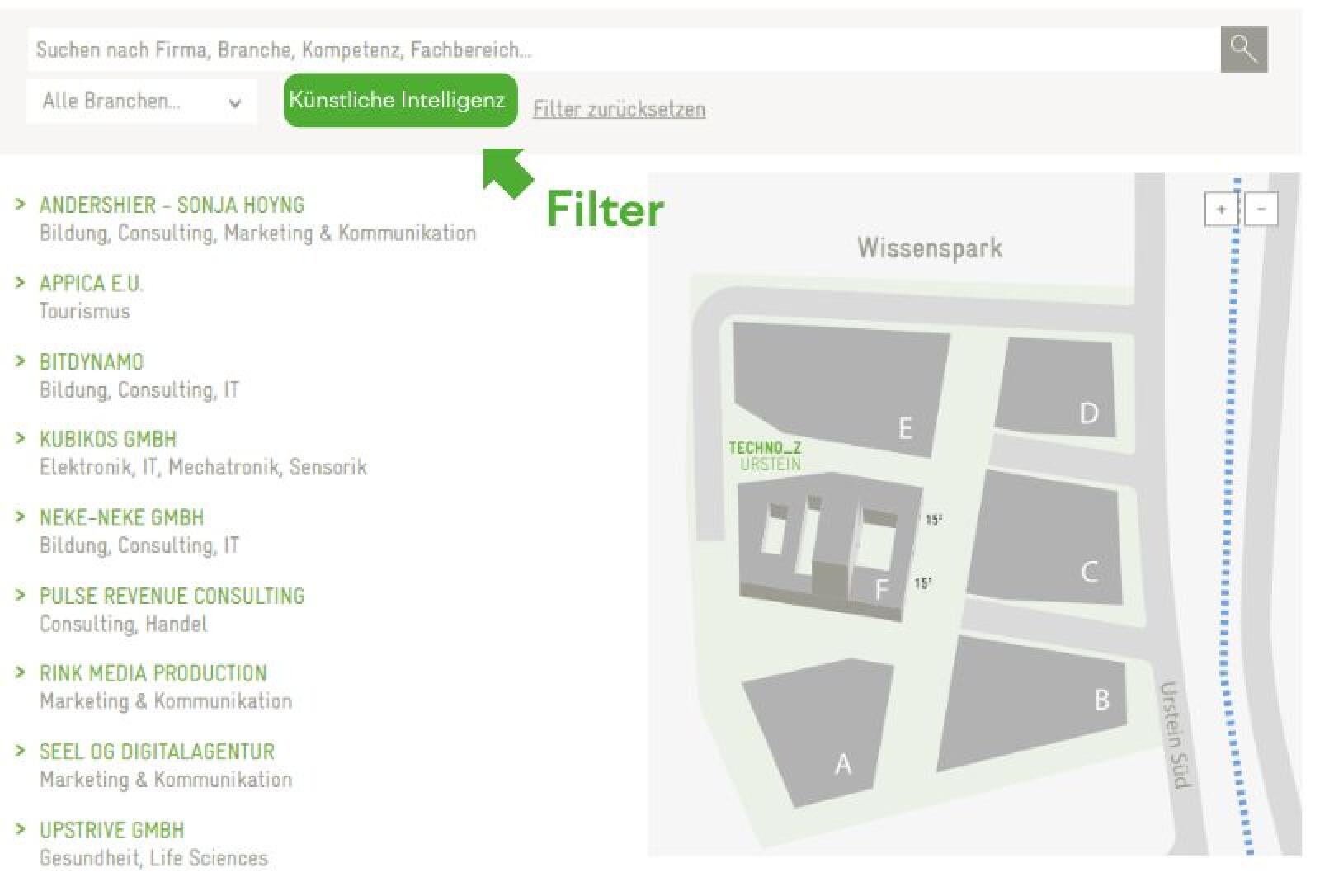This screenshot has width=1320, height=896.
Task: Open Rink Media Production entry
Action: pos(153,673)
